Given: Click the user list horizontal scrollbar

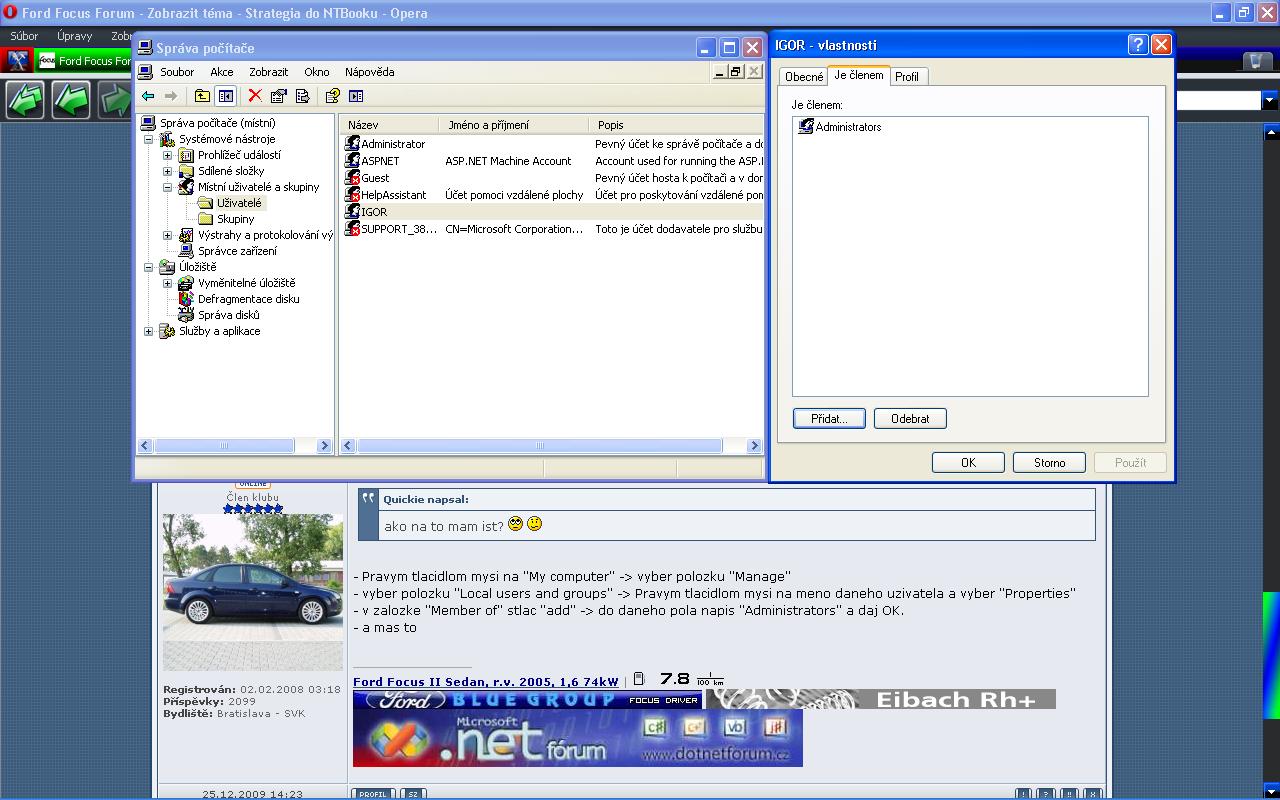Looking at the screenshot, I should 540,446.
